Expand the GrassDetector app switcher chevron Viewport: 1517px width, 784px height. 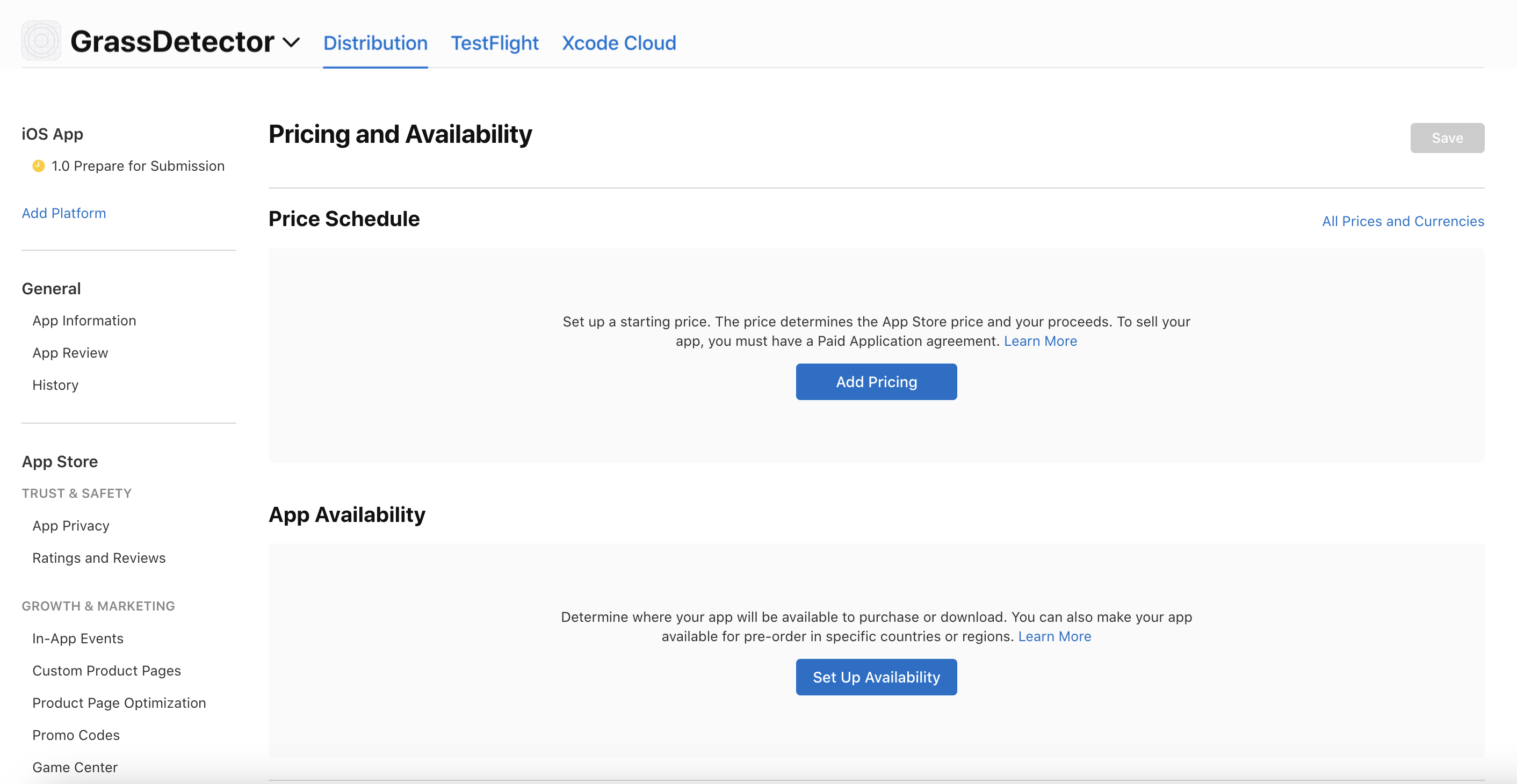(291, 42)
